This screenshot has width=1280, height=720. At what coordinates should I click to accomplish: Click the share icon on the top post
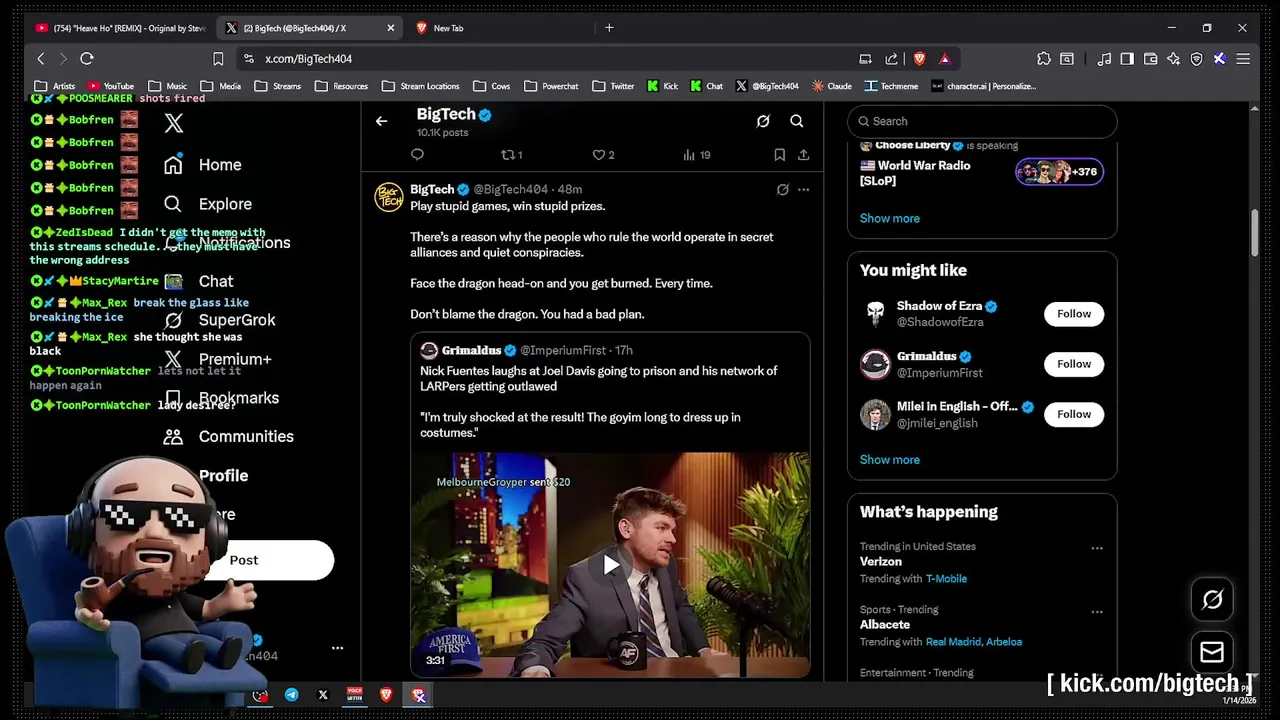click(803, 155)
